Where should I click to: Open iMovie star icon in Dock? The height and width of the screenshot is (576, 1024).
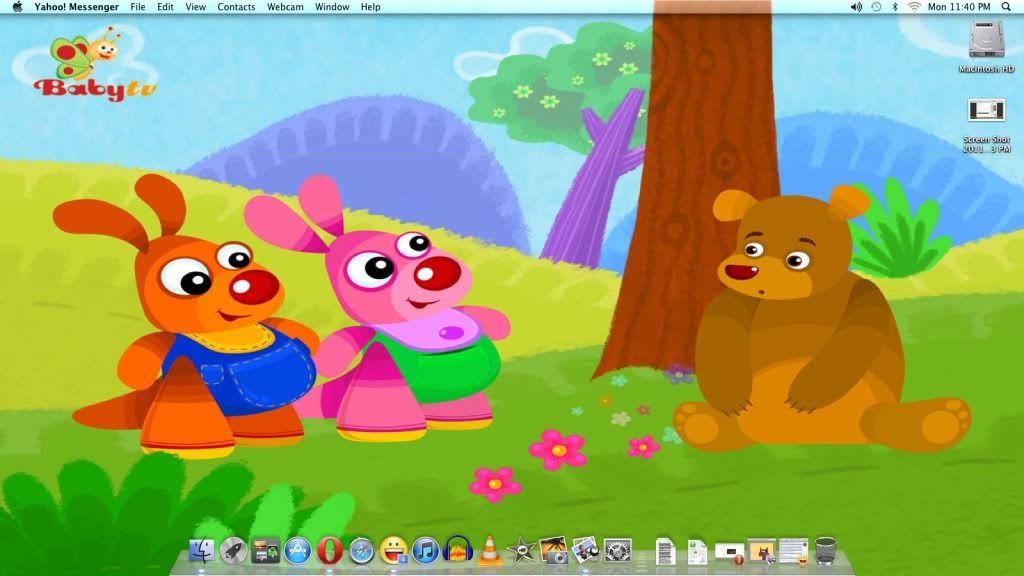click(x=521, y=551)
